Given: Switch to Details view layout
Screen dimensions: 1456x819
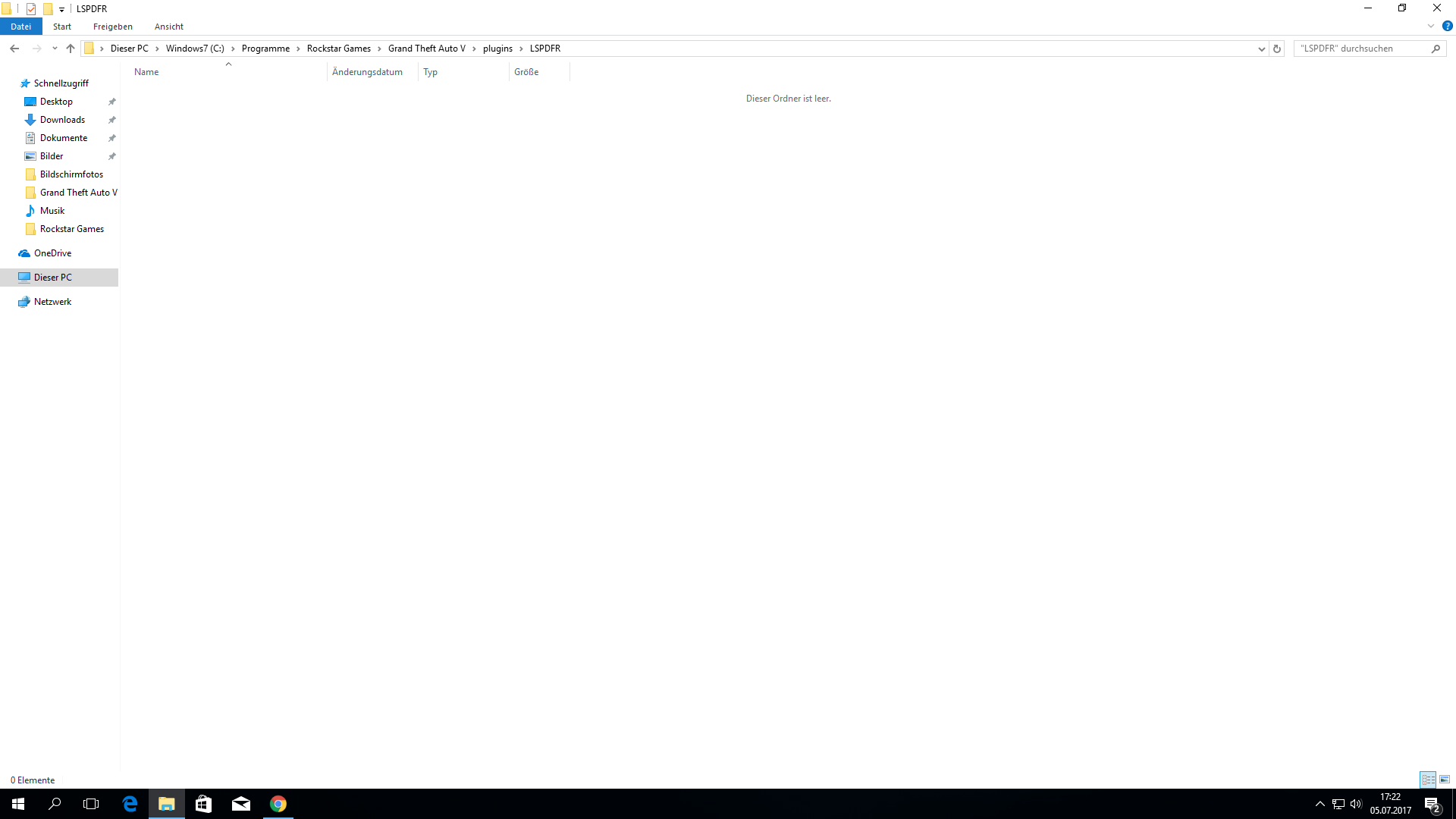Looking at the screenshot, I should click(x=1428, y=780).
